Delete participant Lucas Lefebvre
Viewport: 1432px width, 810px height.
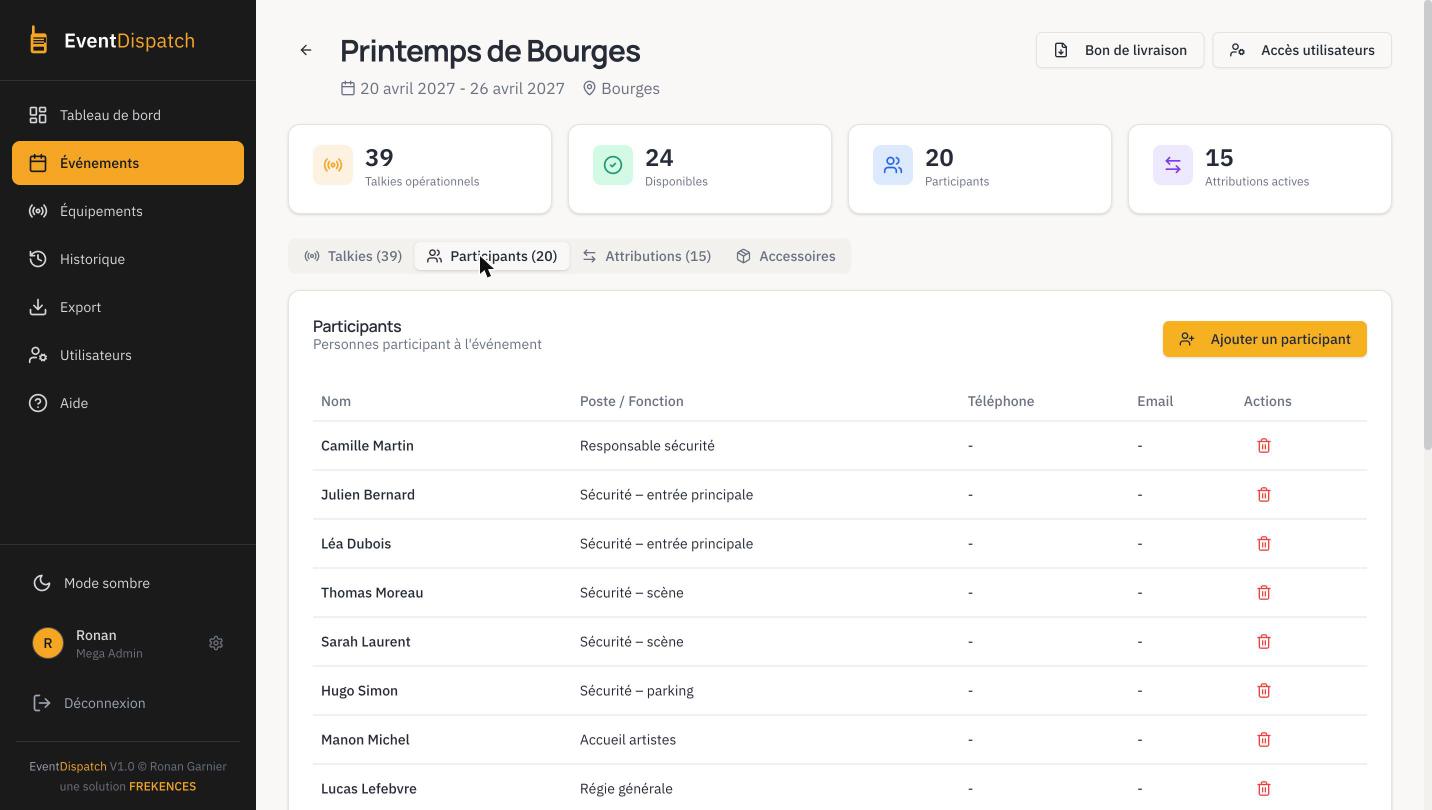tap(1264, 789)
